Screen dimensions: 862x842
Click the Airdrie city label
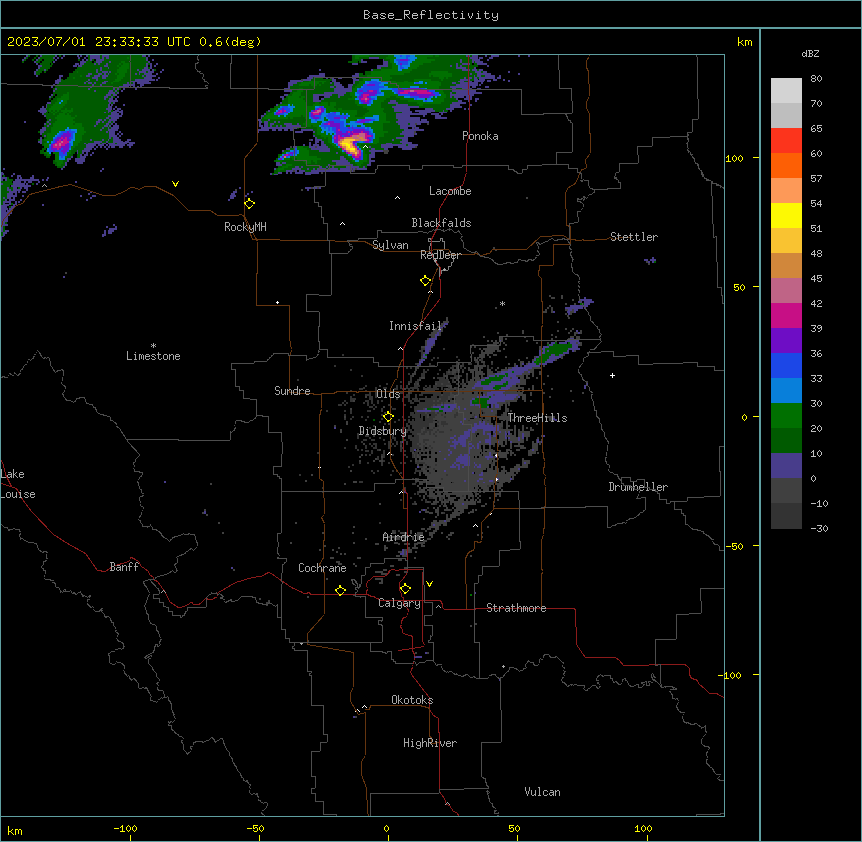[x=403, y=537]
